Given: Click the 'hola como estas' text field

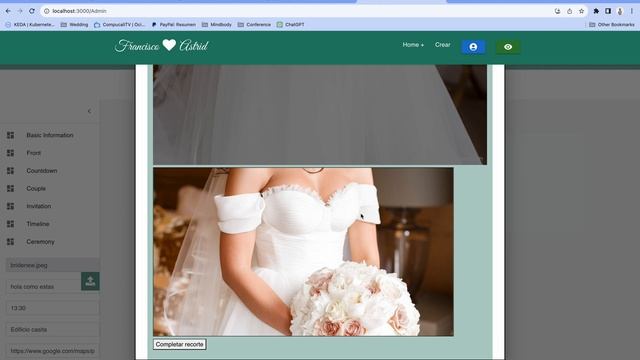Looking at the screenshot, I should (x=43, y=287).
